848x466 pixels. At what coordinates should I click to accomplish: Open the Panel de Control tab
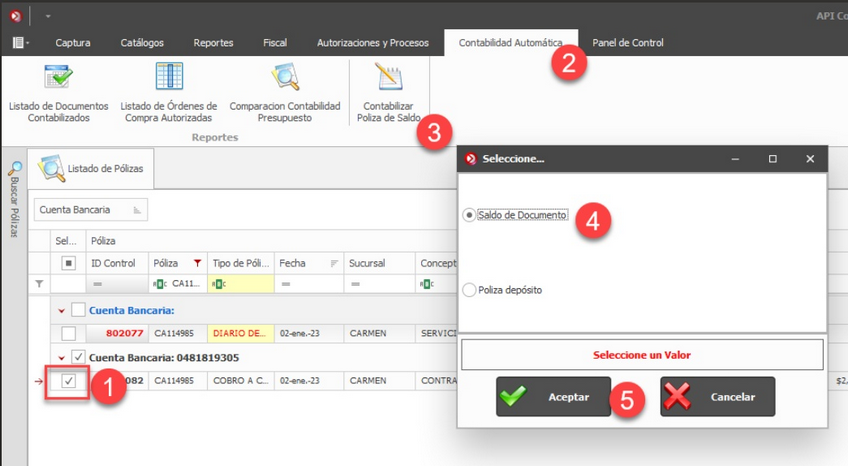[627, 43]
